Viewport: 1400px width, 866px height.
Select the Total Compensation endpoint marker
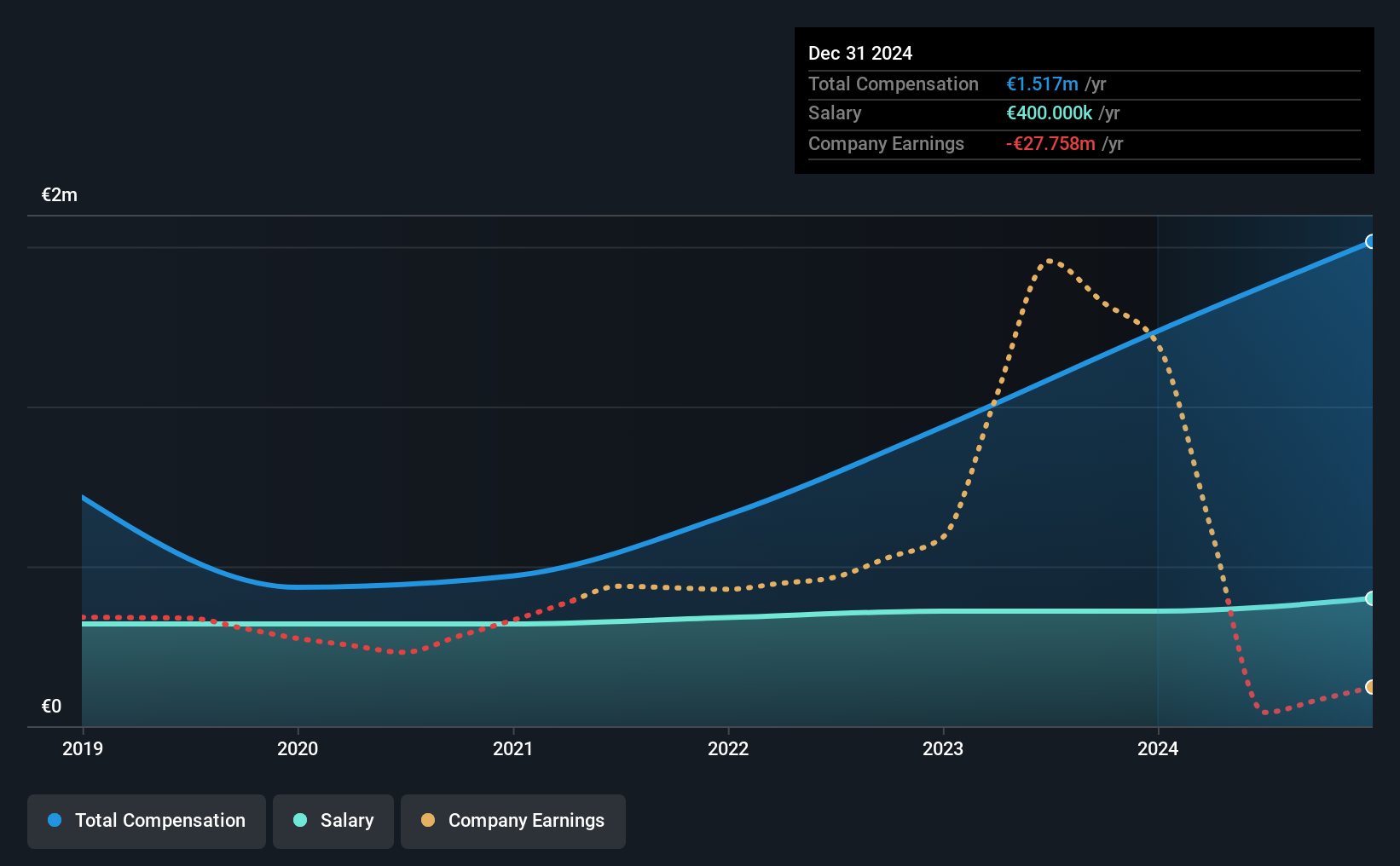point(1370,241)
